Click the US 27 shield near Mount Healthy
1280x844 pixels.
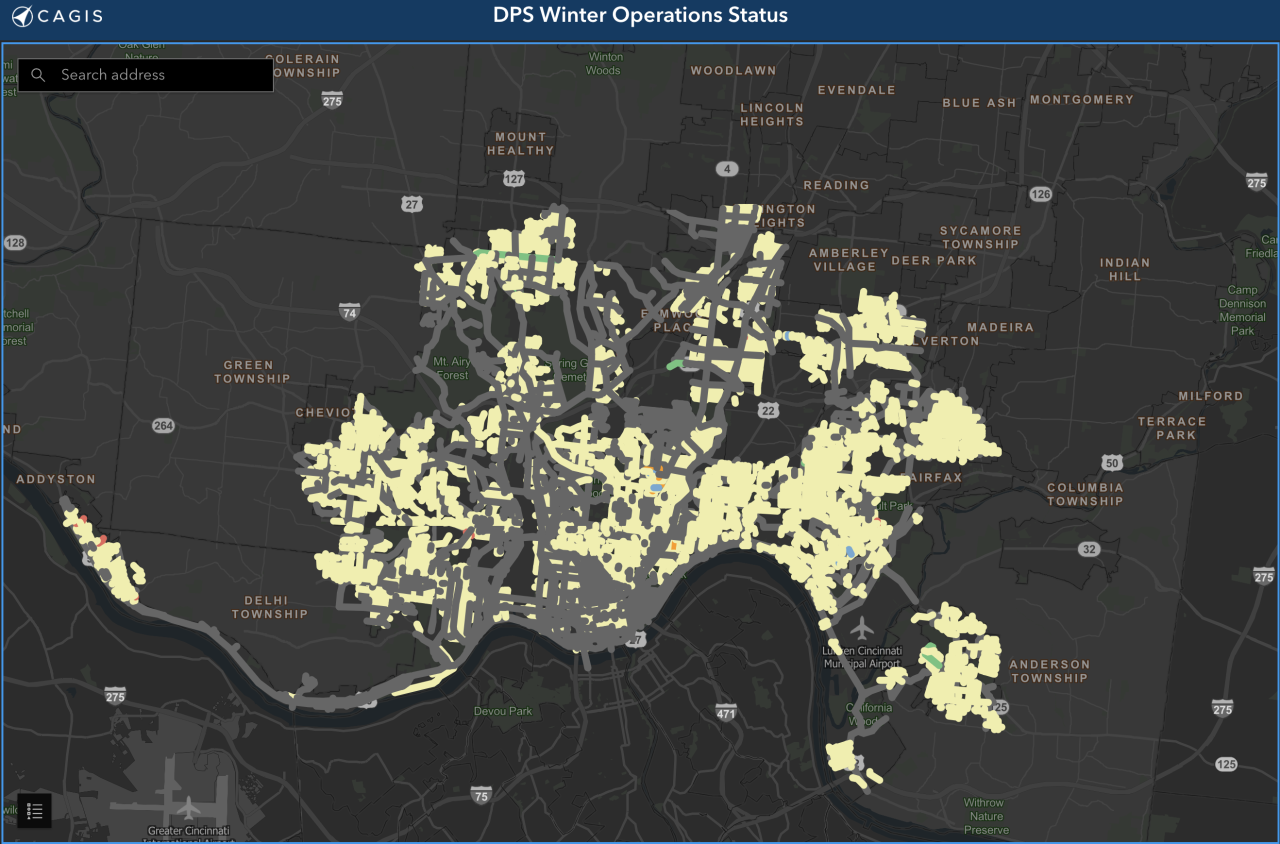click(413, 205)
